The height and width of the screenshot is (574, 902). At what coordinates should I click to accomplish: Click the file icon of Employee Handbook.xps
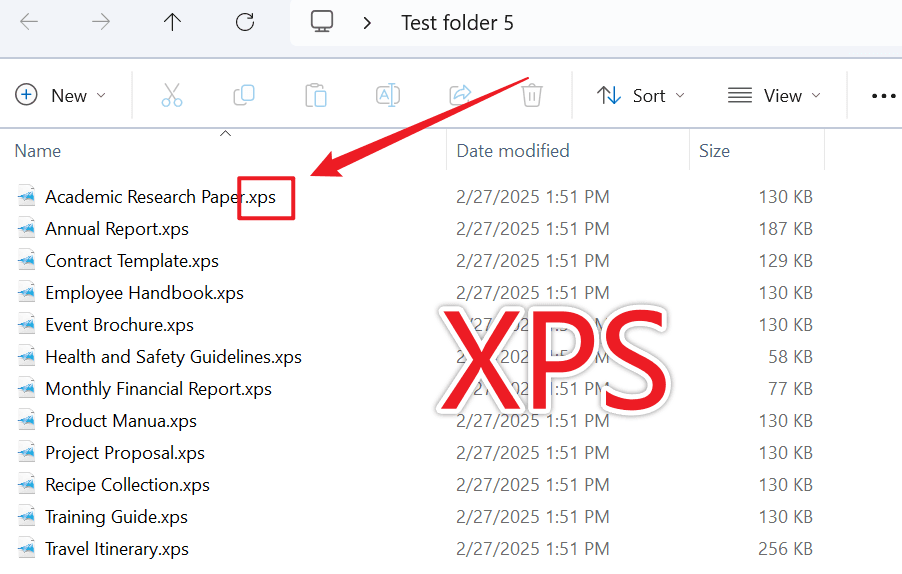26,293
